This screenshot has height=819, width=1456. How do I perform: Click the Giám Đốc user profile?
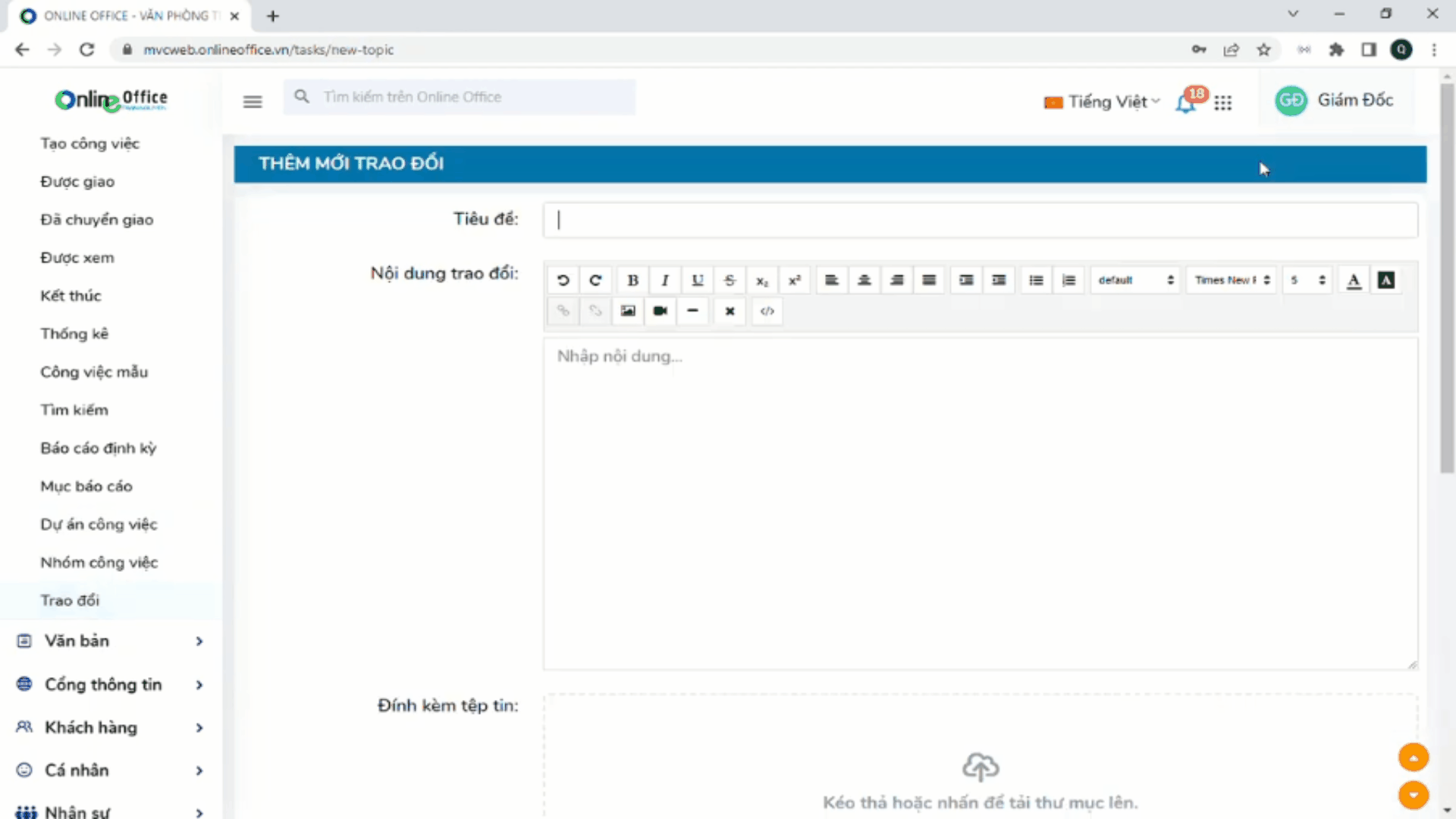pos(1336,100)
